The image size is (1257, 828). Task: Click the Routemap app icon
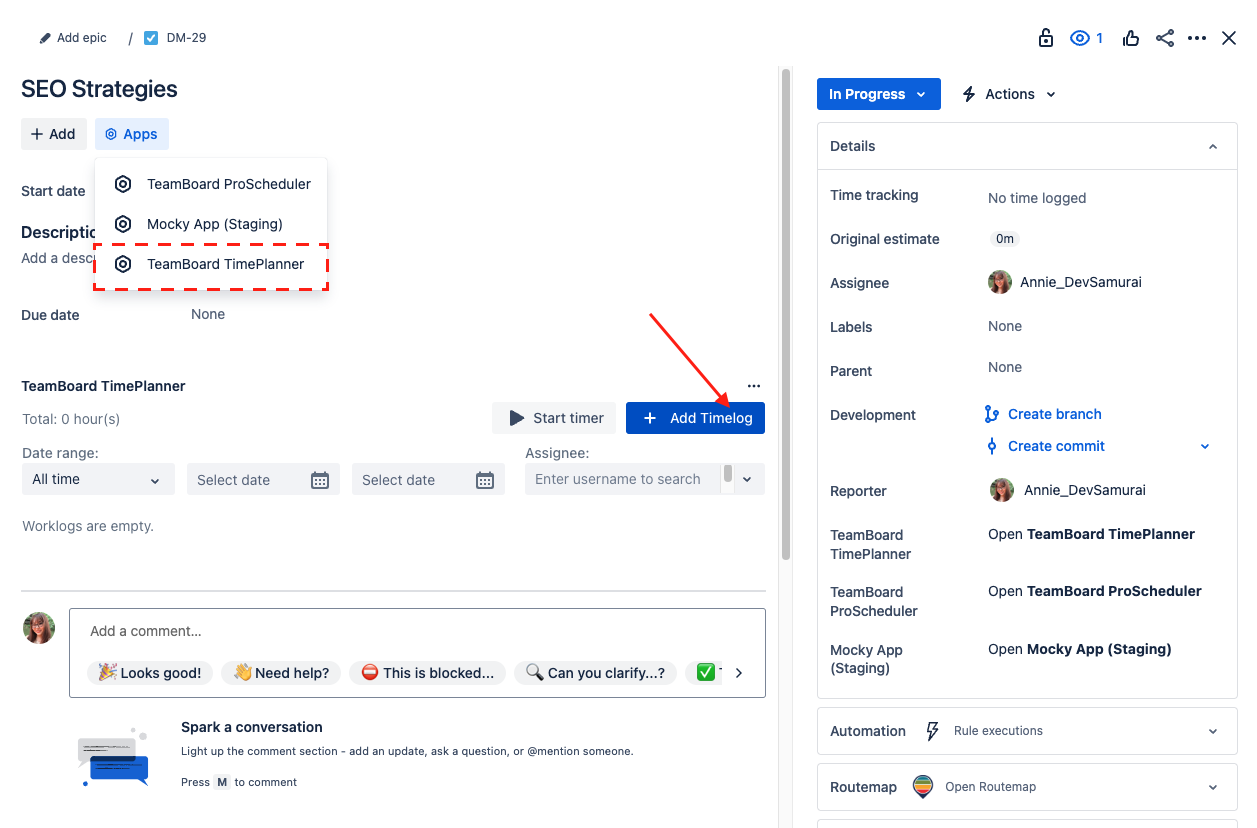tap(923, 787)
